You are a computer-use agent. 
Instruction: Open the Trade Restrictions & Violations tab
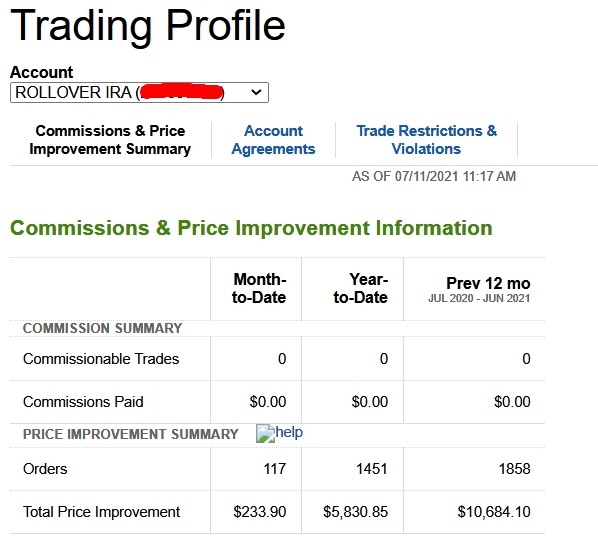click(426, 140)
